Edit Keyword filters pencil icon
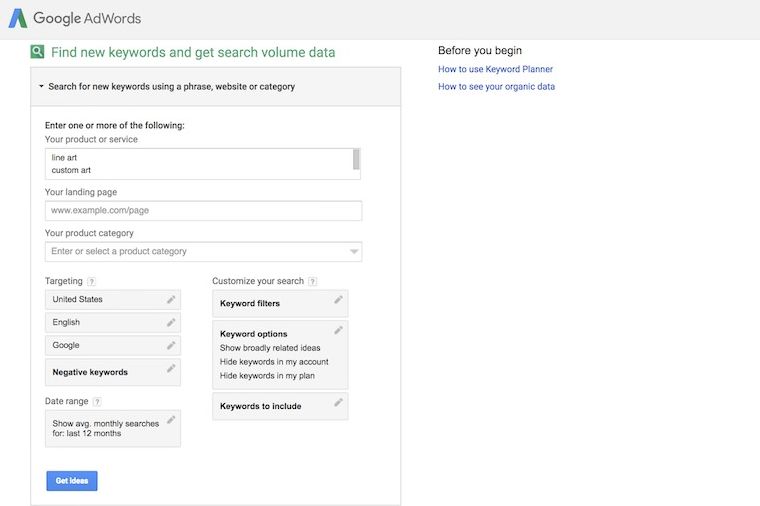This screenshot has width=760, height=506. tap(338, 300)
